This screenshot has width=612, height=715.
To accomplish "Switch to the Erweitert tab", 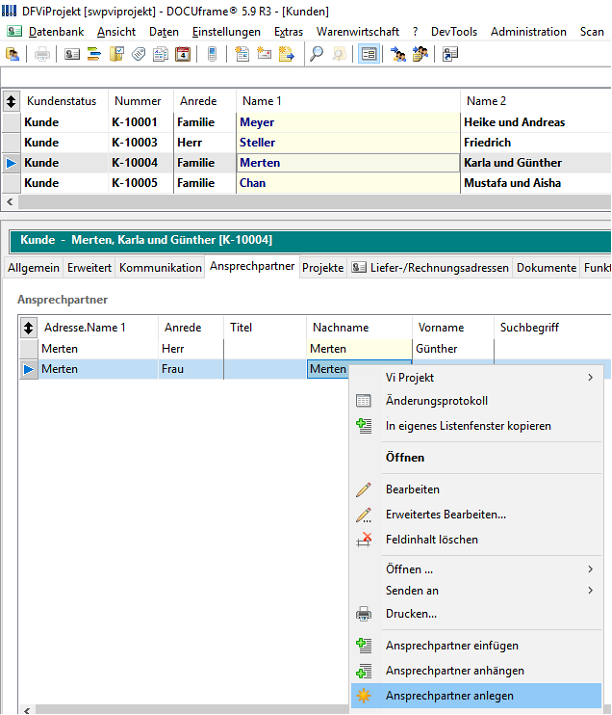I will point(89,268).
